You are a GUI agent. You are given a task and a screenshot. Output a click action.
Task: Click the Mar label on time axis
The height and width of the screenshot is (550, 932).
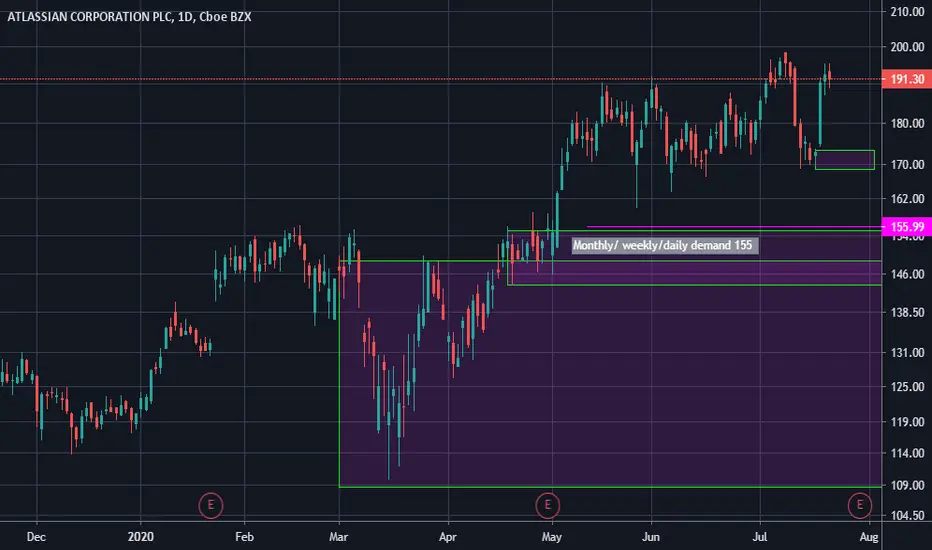pos(338,537)
